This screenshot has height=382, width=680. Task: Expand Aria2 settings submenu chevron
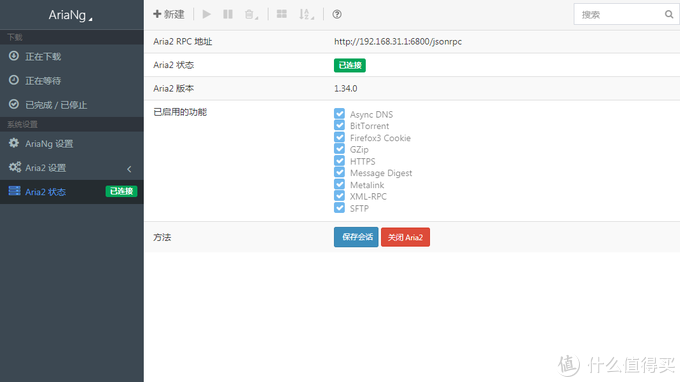[129, 169]
